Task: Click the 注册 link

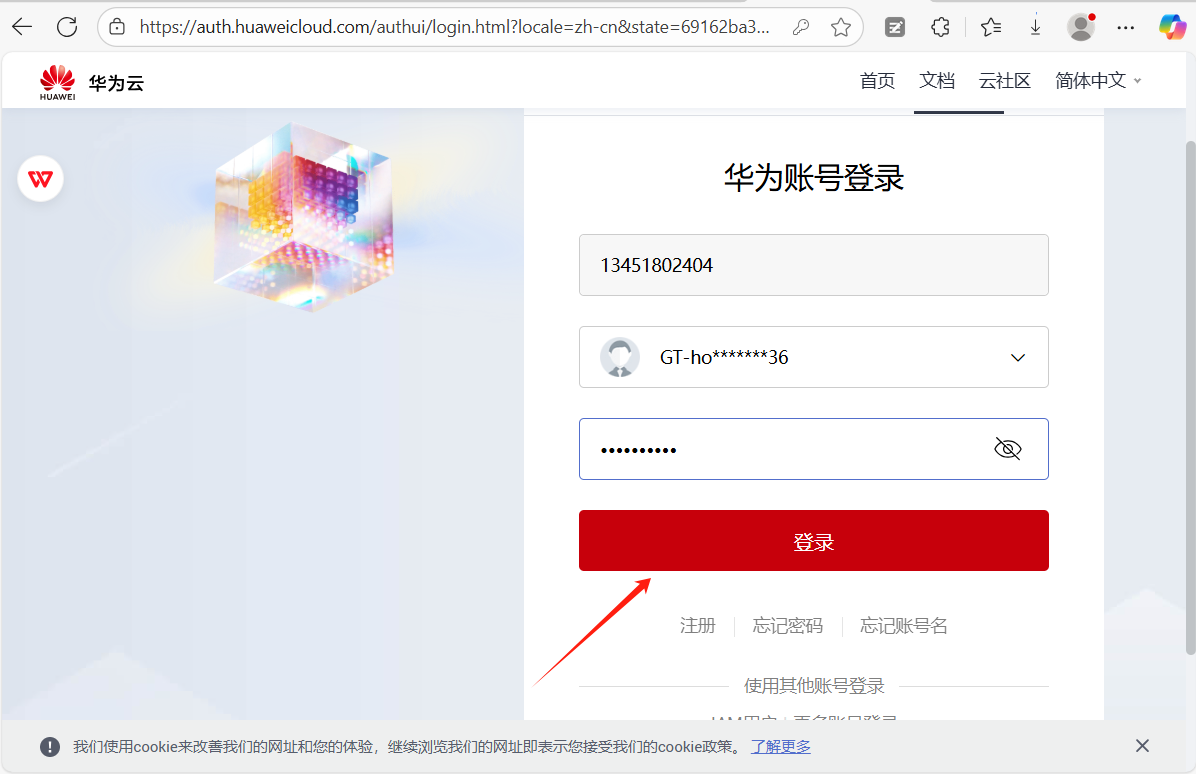Action: tap(697, 626)
